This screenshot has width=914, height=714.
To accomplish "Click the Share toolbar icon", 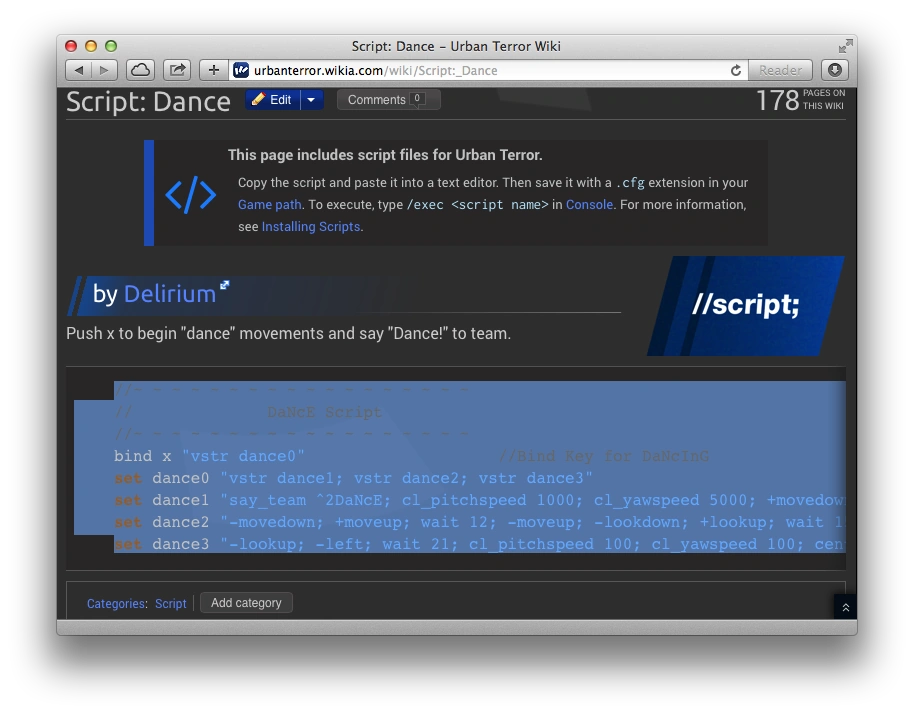I will (177, 71).
